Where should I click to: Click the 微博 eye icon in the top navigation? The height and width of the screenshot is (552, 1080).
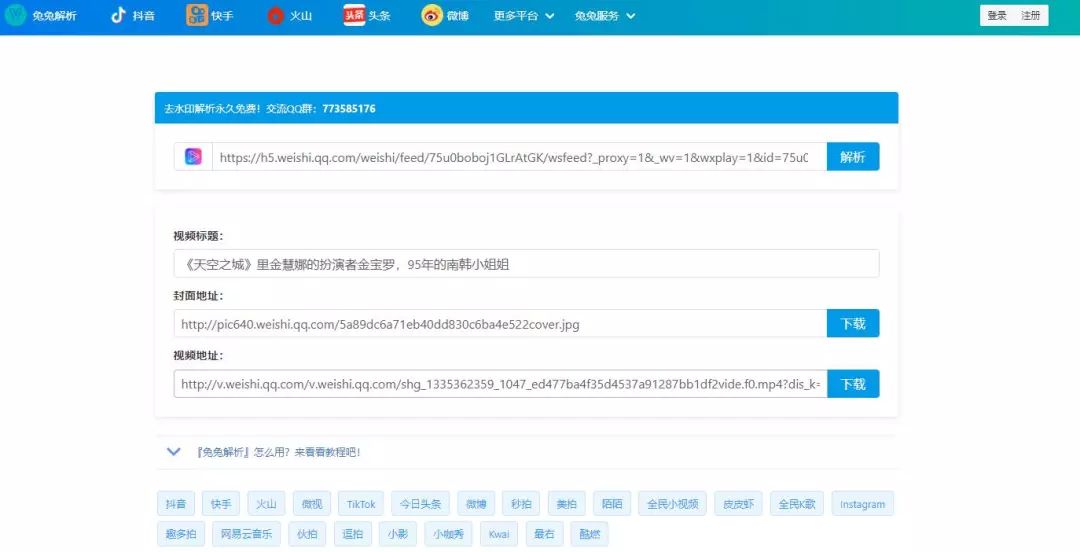point(432,14)
